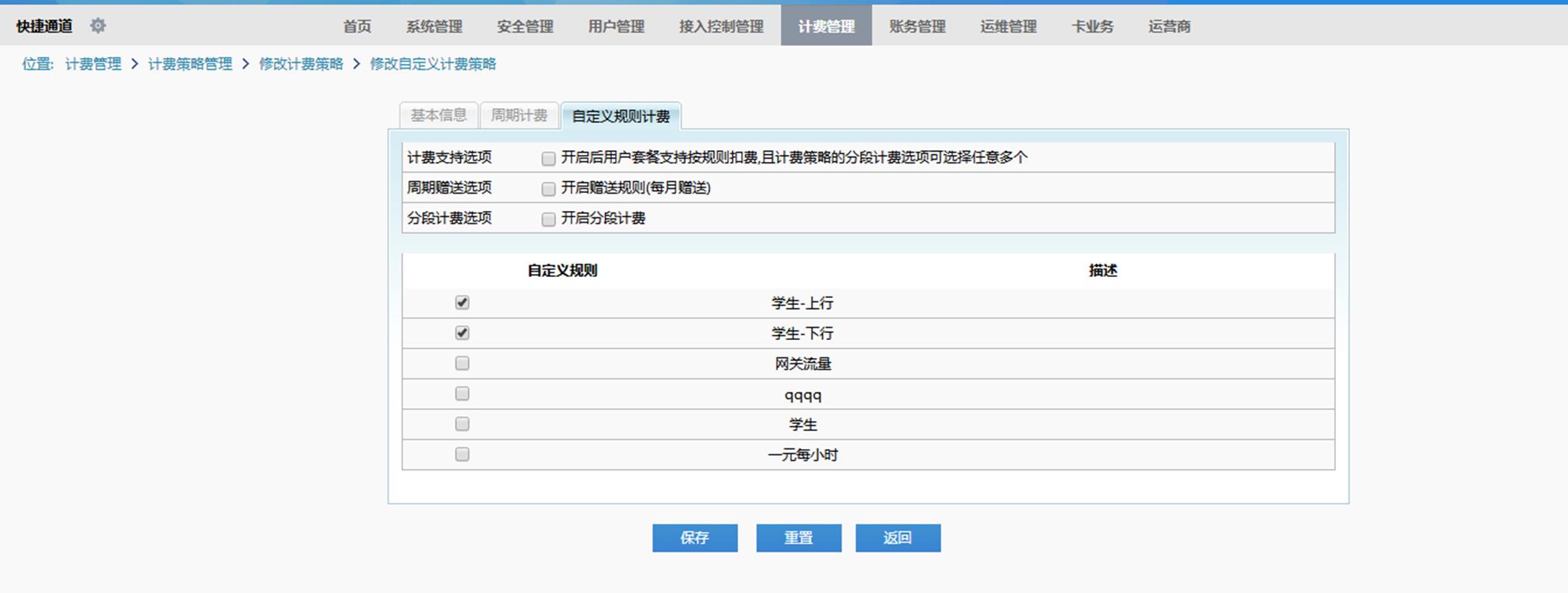Switch to the 基本信息 tab
Viewport: 1568px width, 593px height.
pyautogui.click(x=438, y=116)
